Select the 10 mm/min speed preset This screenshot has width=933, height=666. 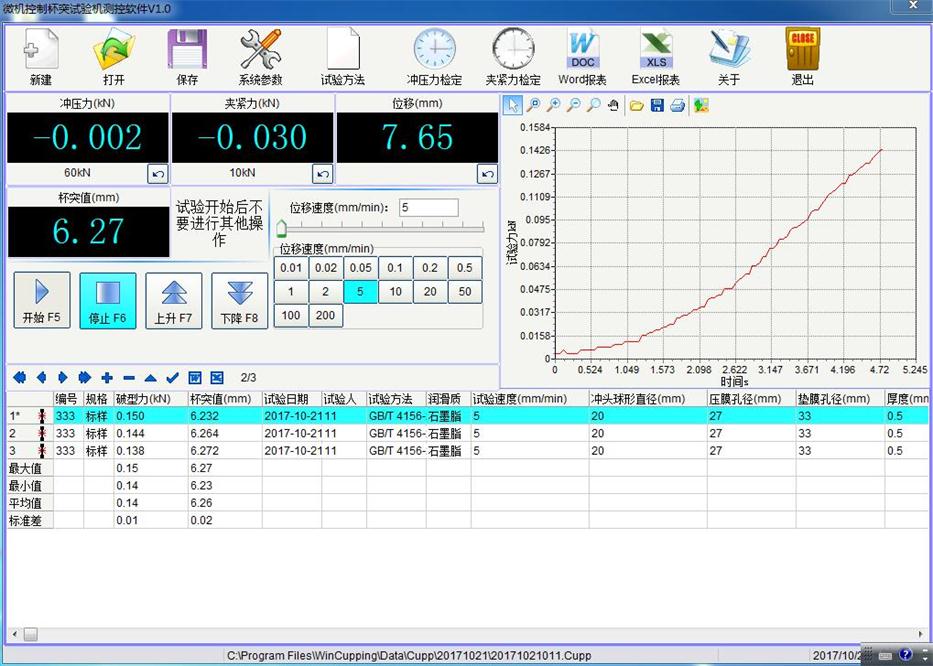(396, 292)
